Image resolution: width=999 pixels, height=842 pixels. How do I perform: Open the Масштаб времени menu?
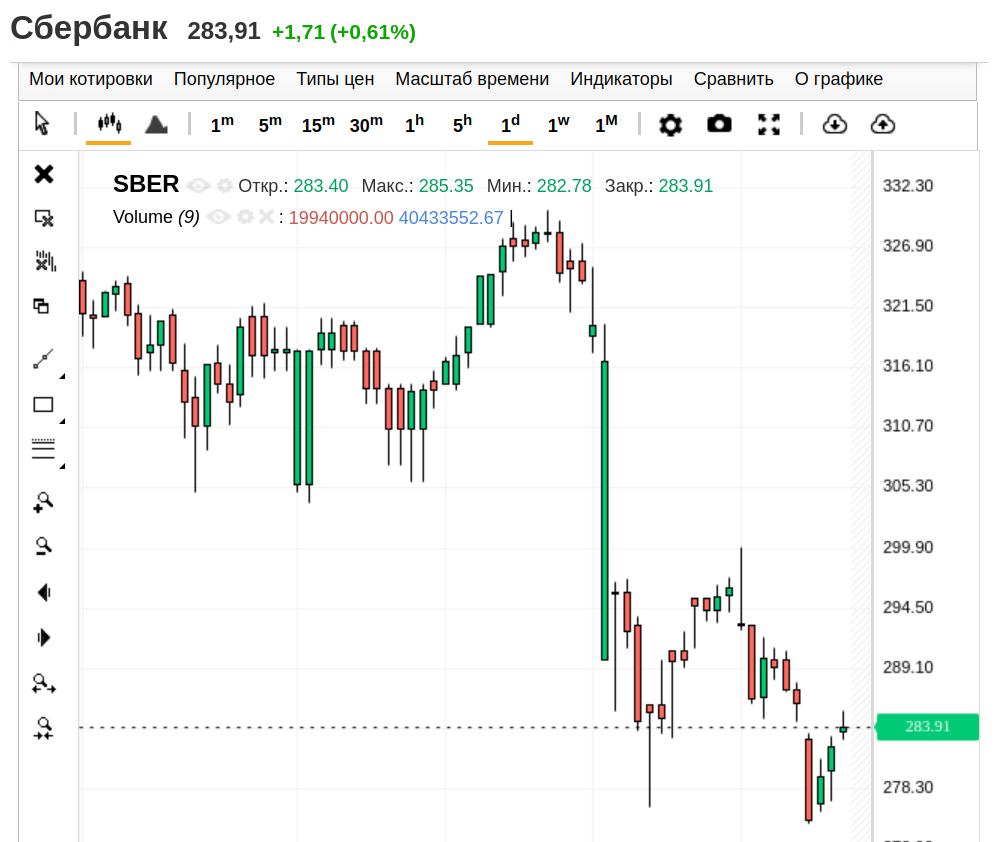click(472, 79)
